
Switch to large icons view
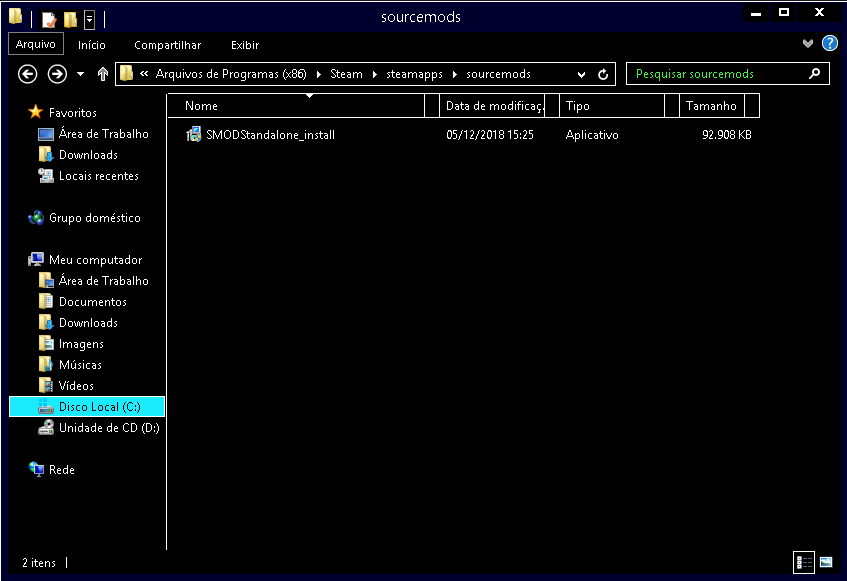[826, 562]
